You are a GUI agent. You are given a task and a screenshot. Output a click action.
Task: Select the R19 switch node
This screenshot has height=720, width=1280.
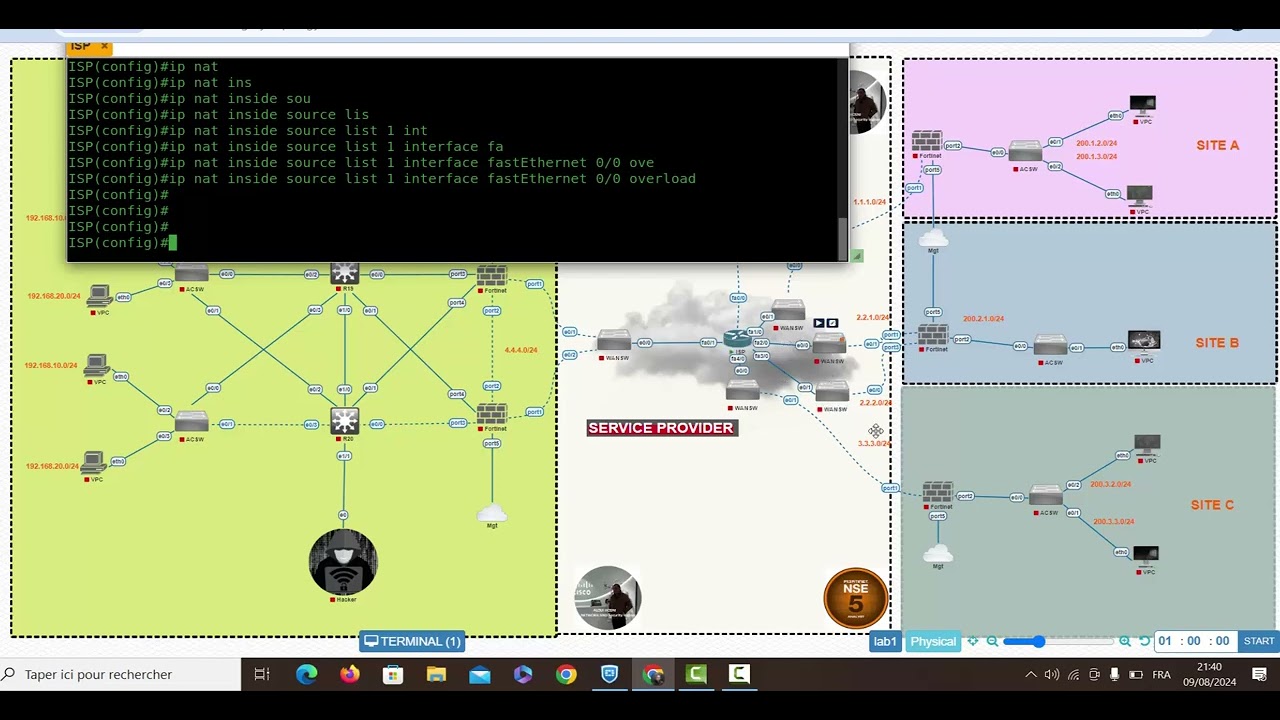click(344, 273)
